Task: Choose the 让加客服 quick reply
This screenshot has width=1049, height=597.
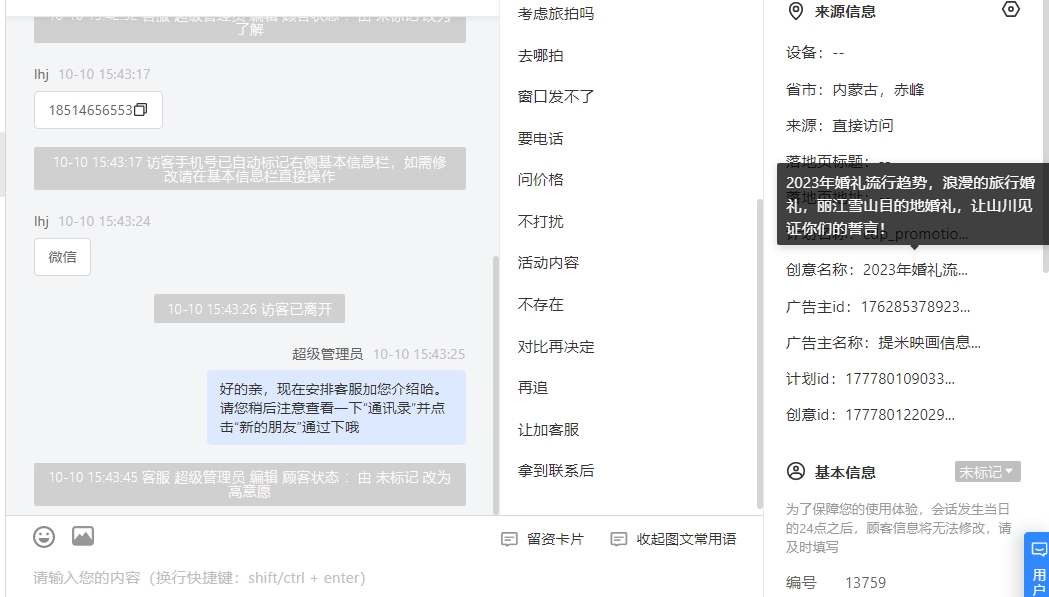Action: 549,430
